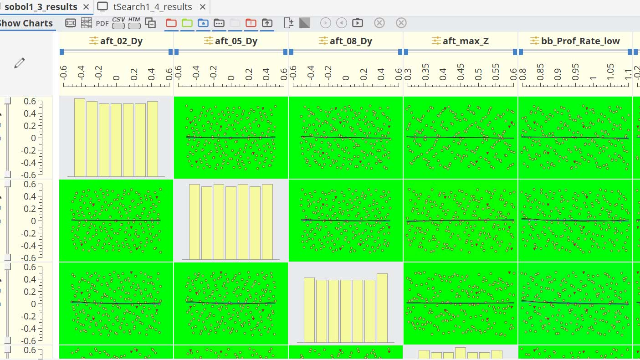640x360 pixels.
Task: Click right range handle of bb_Prof_Rate_low
Action: click(x=630, y=52)
